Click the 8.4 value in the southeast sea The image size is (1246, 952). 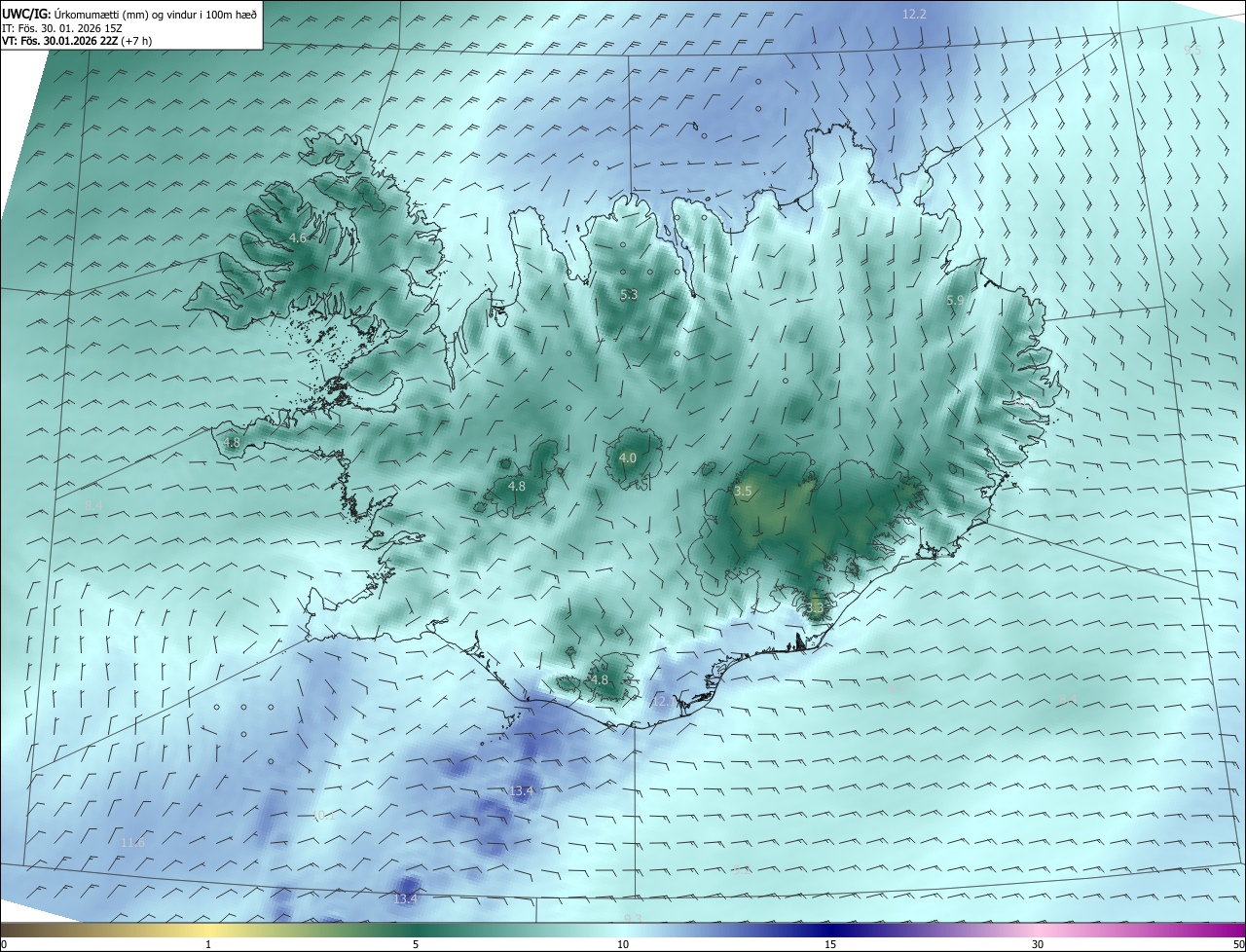(1067, 699)
